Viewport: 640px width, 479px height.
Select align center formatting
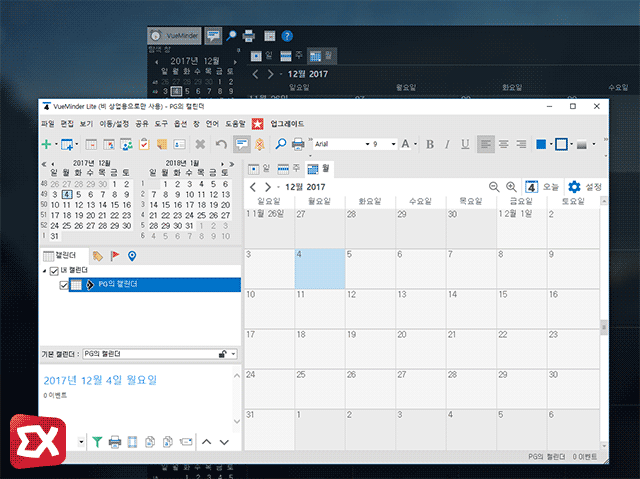click(504, 144)
